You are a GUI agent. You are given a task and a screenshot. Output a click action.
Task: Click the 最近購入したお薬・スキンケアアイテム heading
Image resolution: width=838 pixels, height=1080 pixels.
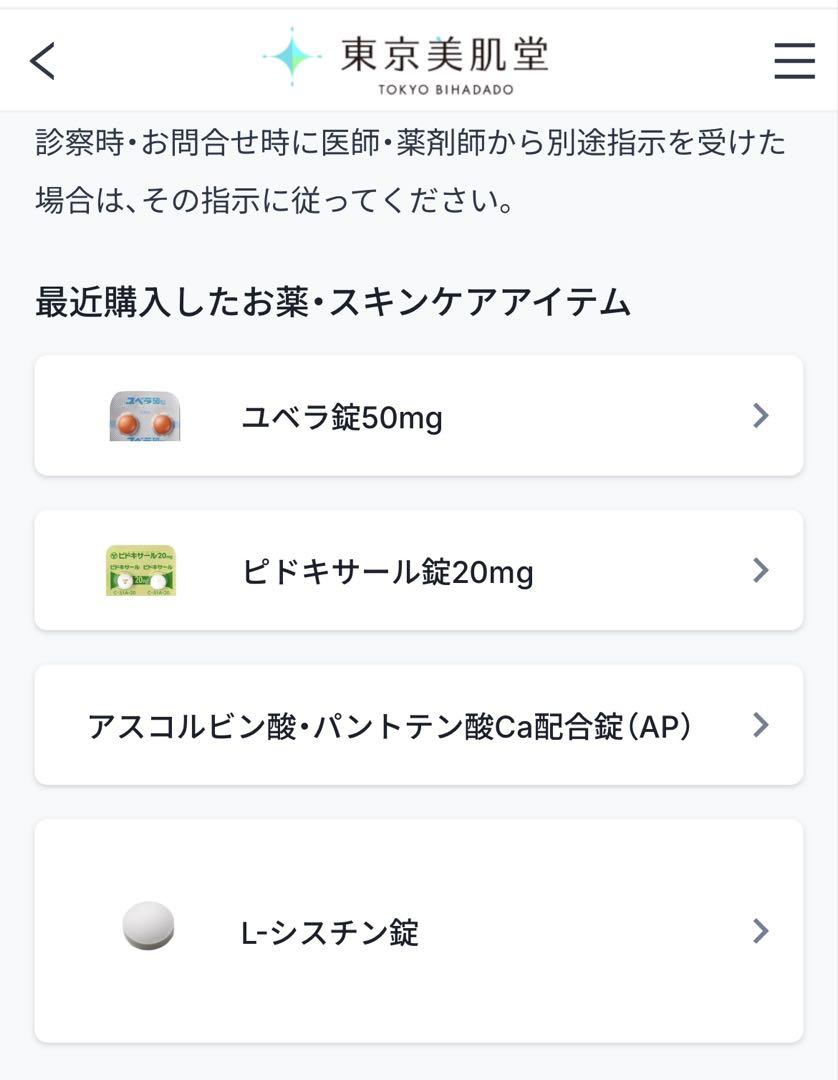pos(333,302)
